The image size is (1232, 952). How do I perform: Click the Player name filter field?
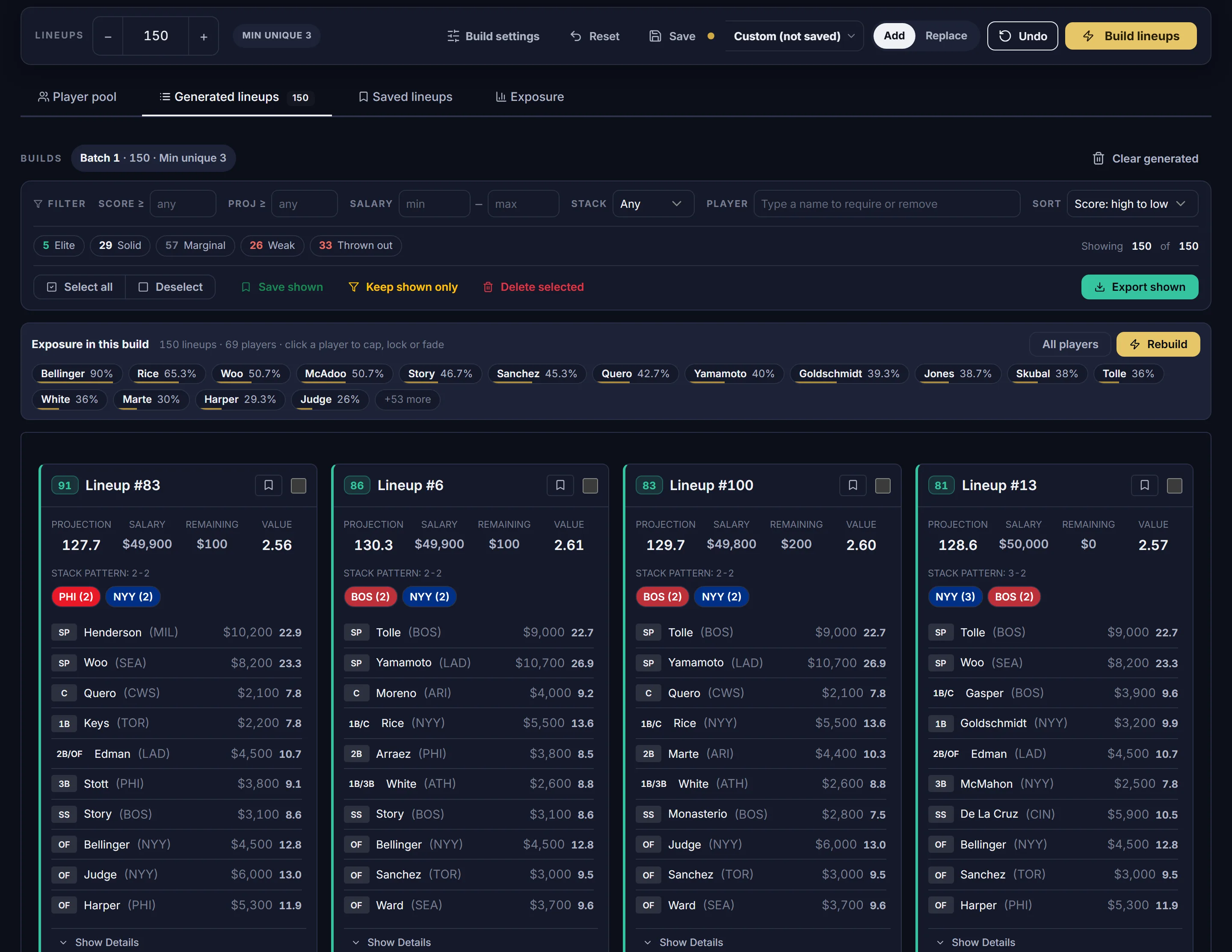pyautogui.click(x=887, y=204)
